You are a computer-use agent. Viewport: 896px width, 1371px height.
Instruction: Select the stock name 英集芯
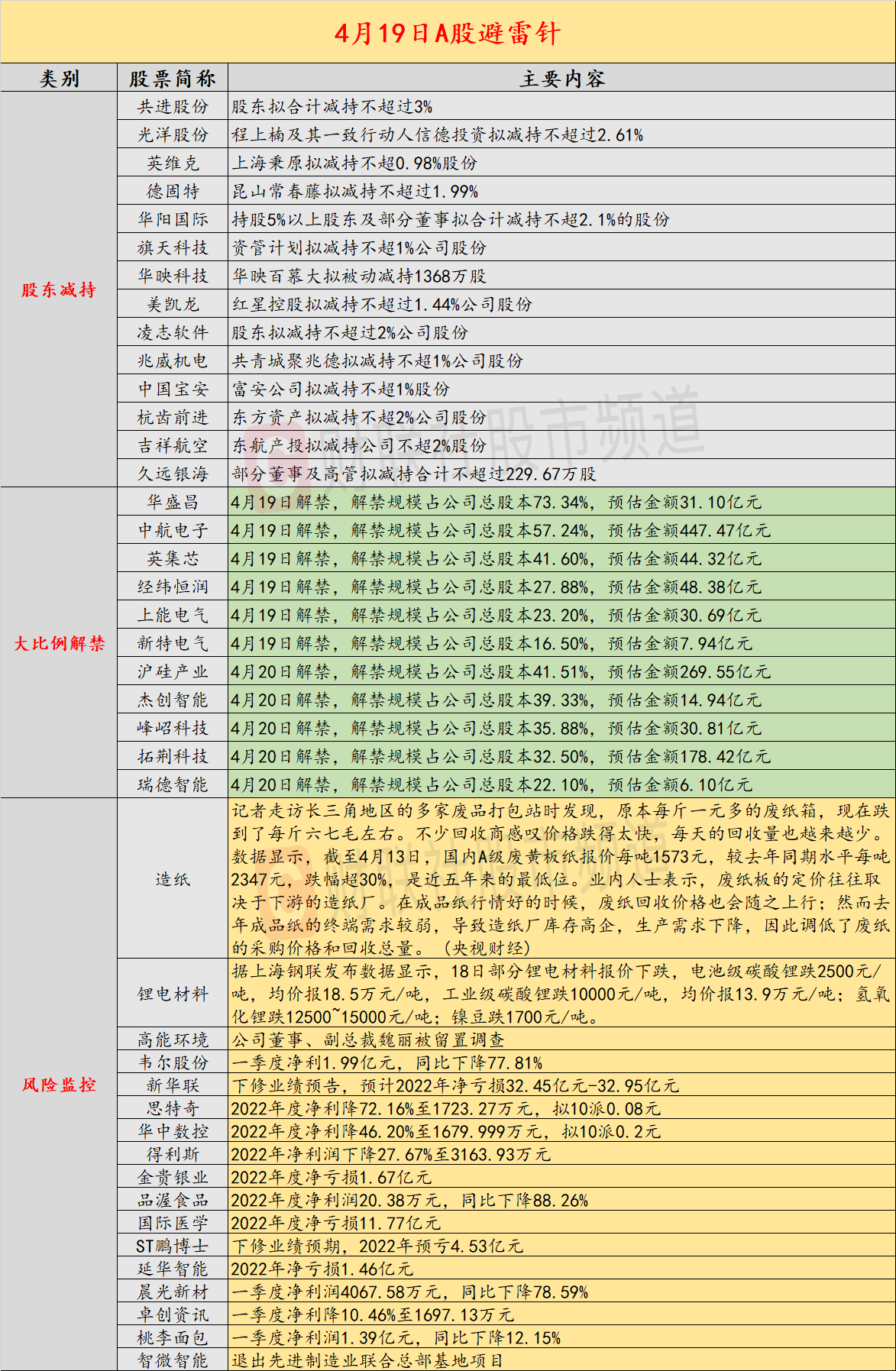click(x=173, y=558)
